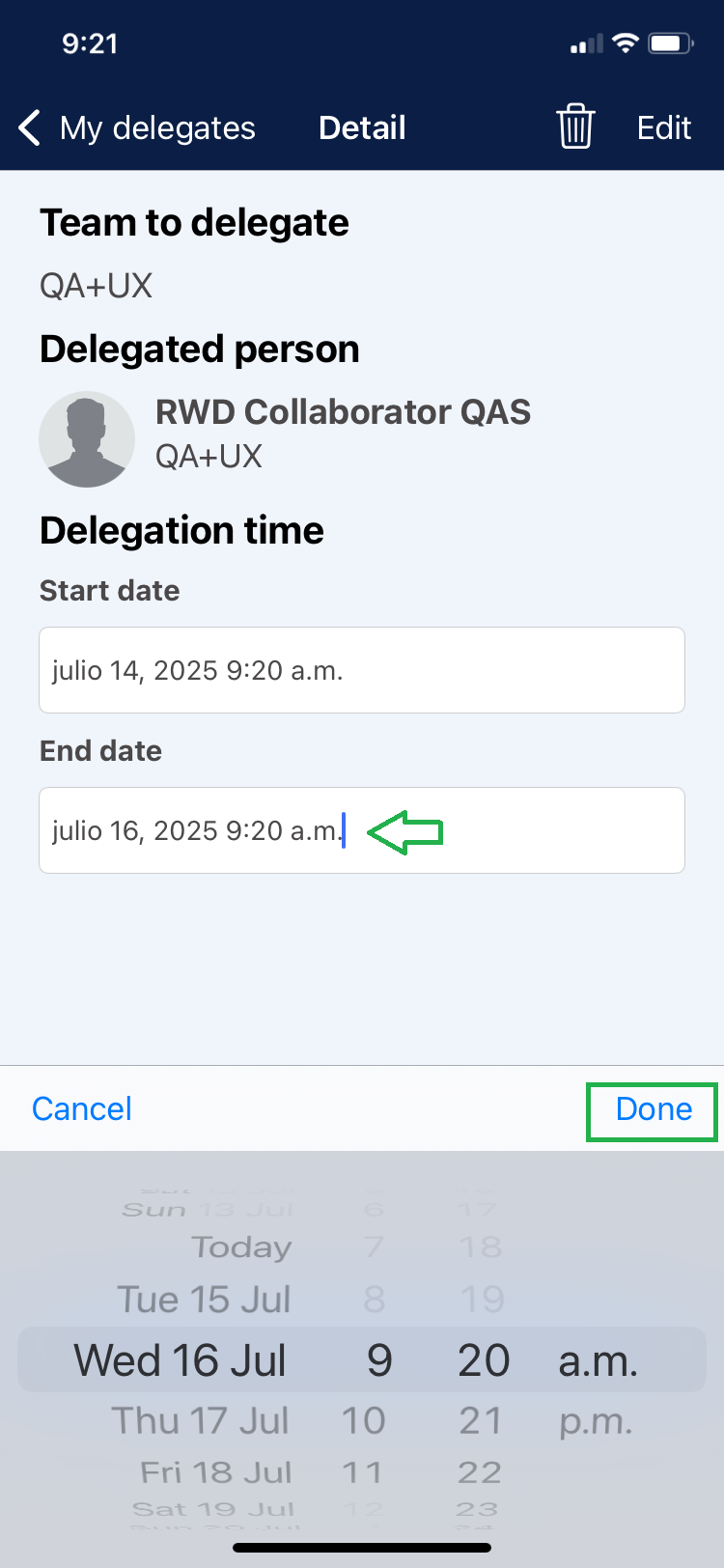724x1568 pixels.
Task: Open the Start date field
Action: click(362, 670)
